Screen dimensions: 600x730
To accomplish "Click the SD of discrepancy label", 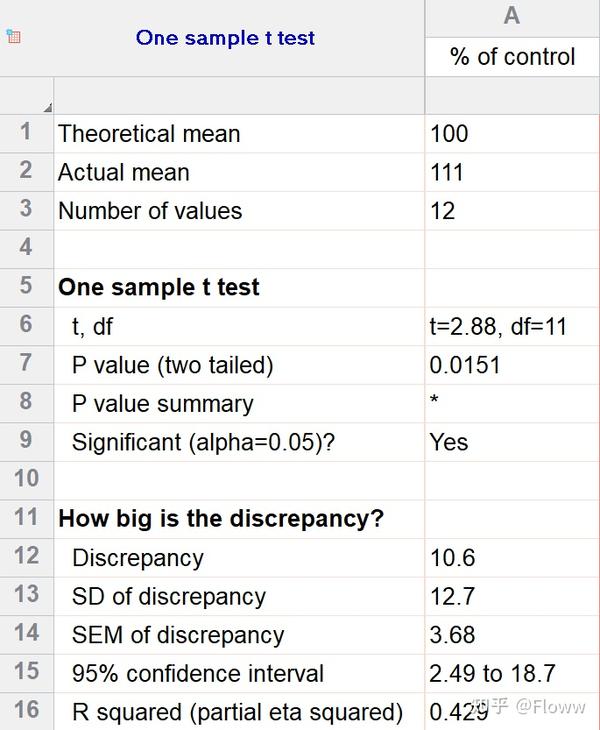I will pos(169,597).
